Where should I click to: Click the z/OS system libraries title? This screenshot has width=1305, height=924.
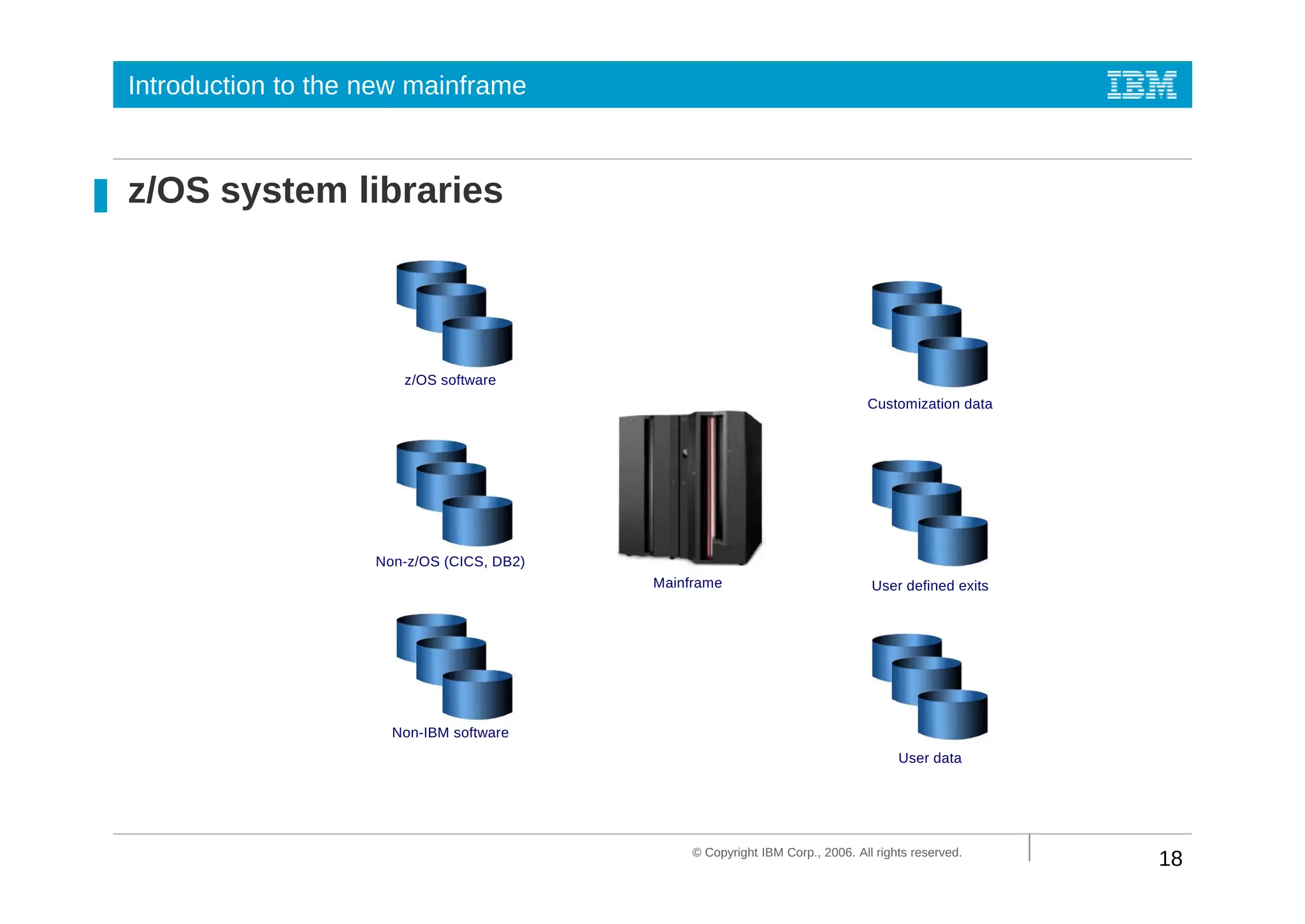[315, 191]
